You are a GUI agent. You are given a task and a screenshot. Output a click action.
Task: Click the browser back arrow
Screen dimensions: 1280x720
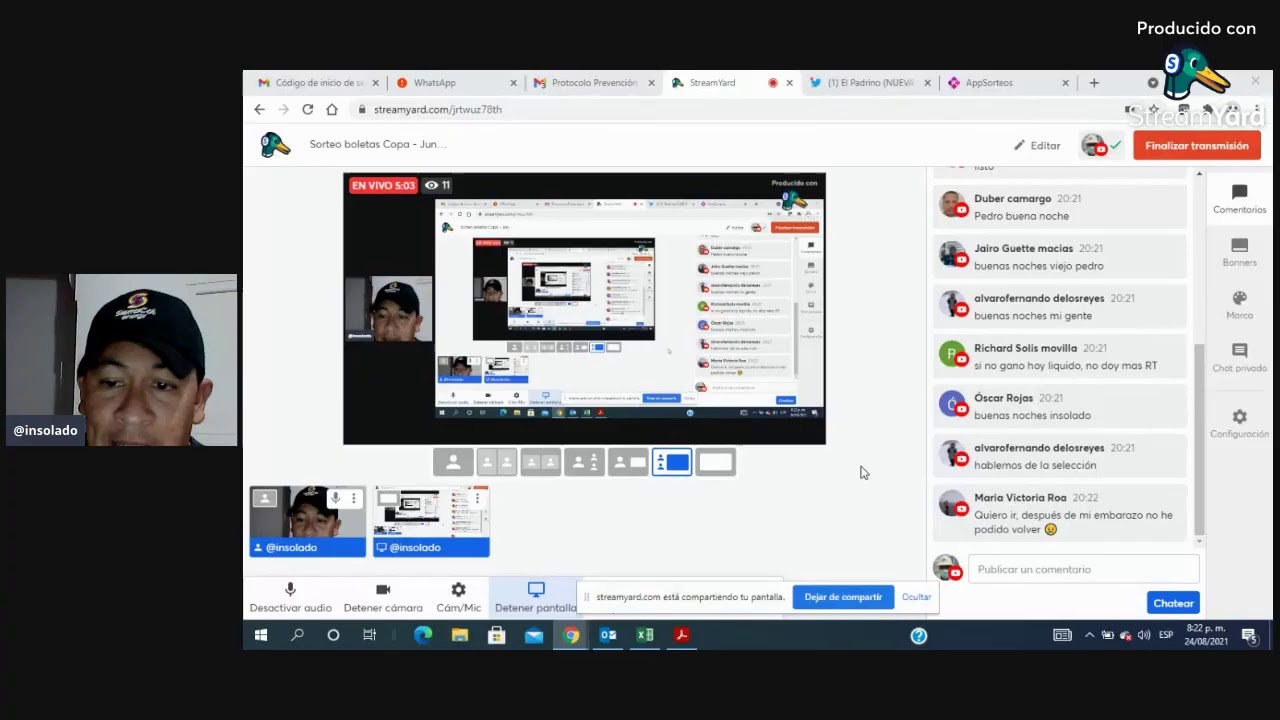(x=260, y=110)
